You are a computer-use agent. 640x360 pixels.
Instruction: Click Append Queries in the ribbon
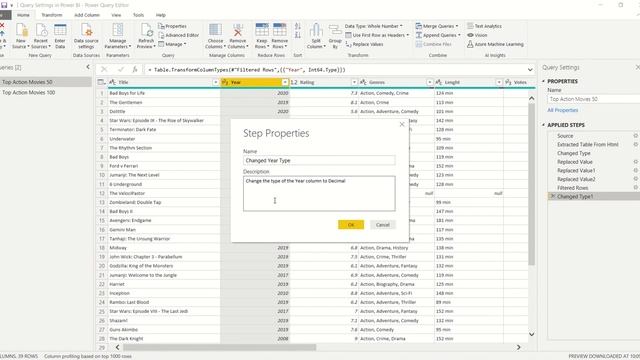438,35
